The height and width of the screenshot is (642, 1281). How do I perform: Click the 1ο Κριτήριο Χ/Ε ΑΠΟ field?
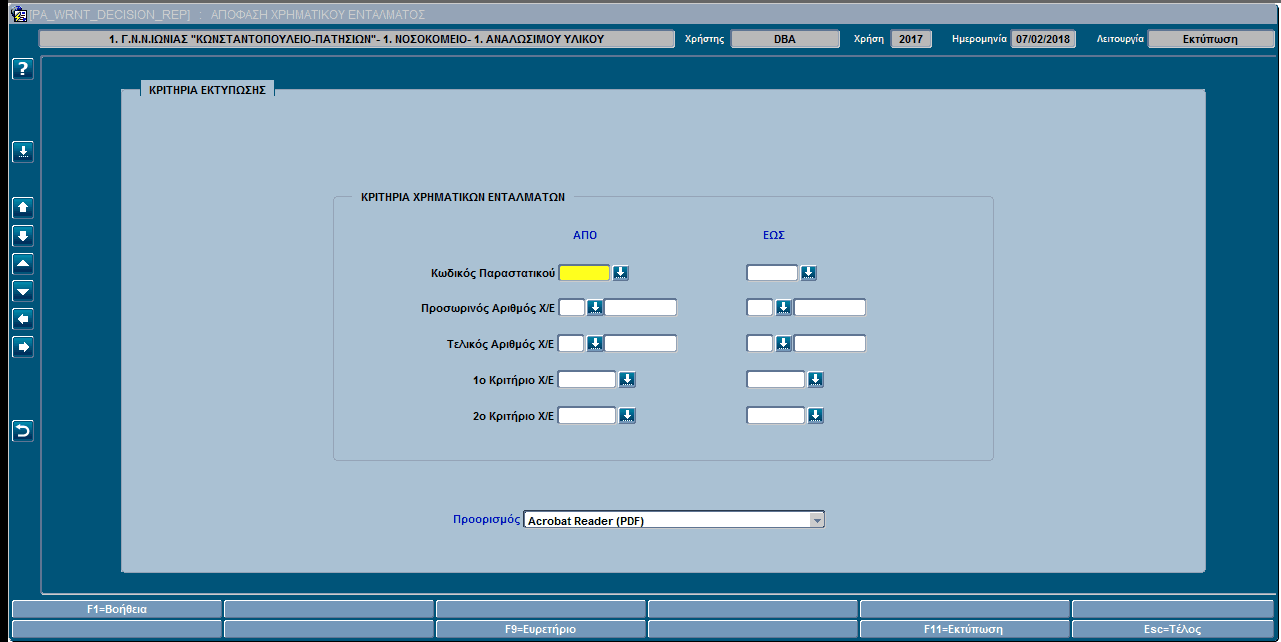(x=587, y=379)
